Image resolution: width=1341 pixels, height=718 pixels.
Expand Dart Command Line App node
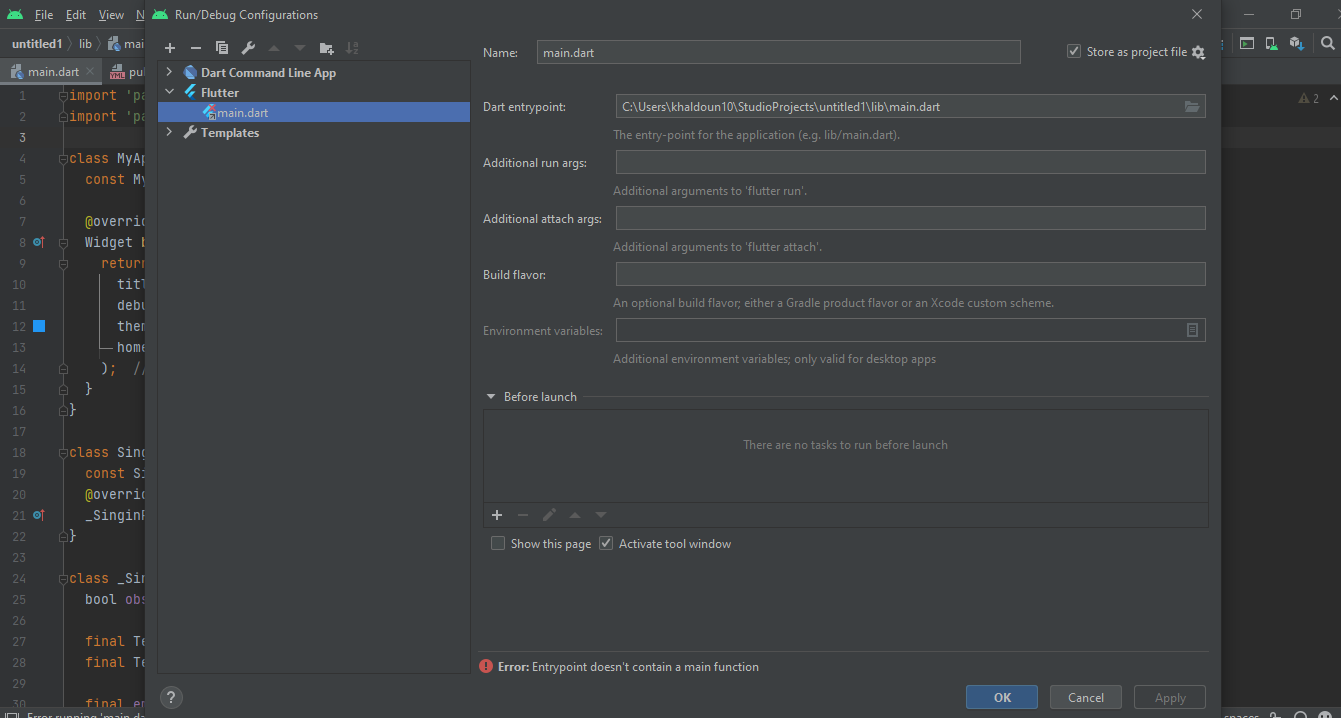click(x=169, y=72)
